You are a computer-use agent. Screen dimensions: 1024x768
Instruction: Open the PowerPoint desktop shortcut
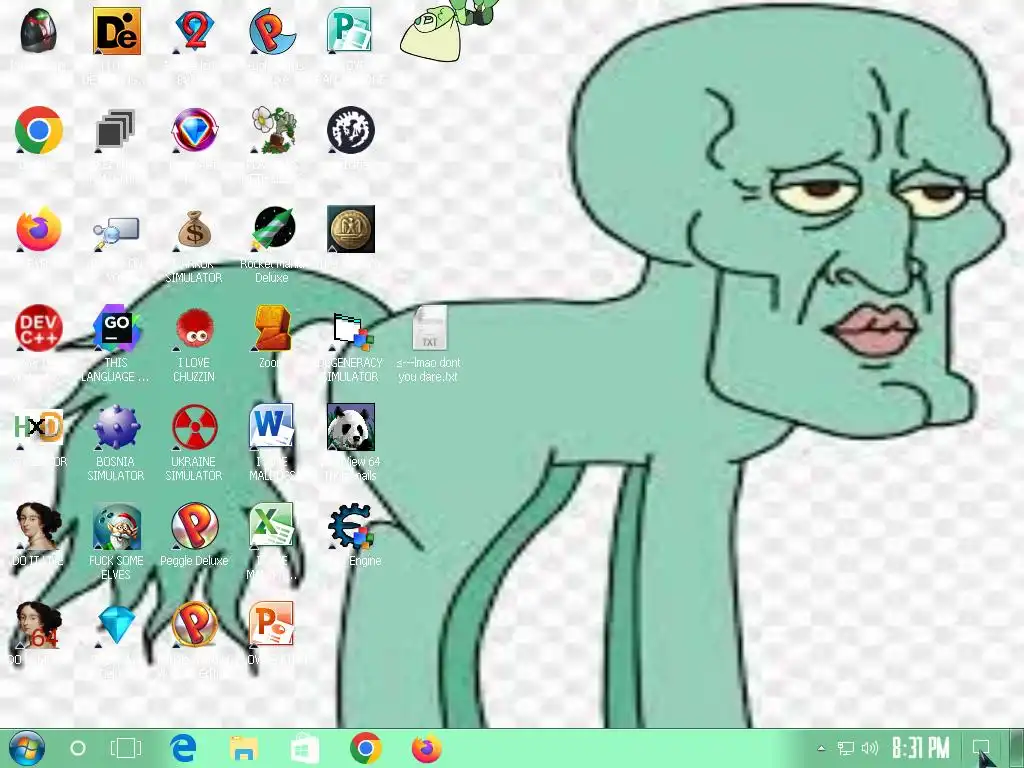(272, 625)
